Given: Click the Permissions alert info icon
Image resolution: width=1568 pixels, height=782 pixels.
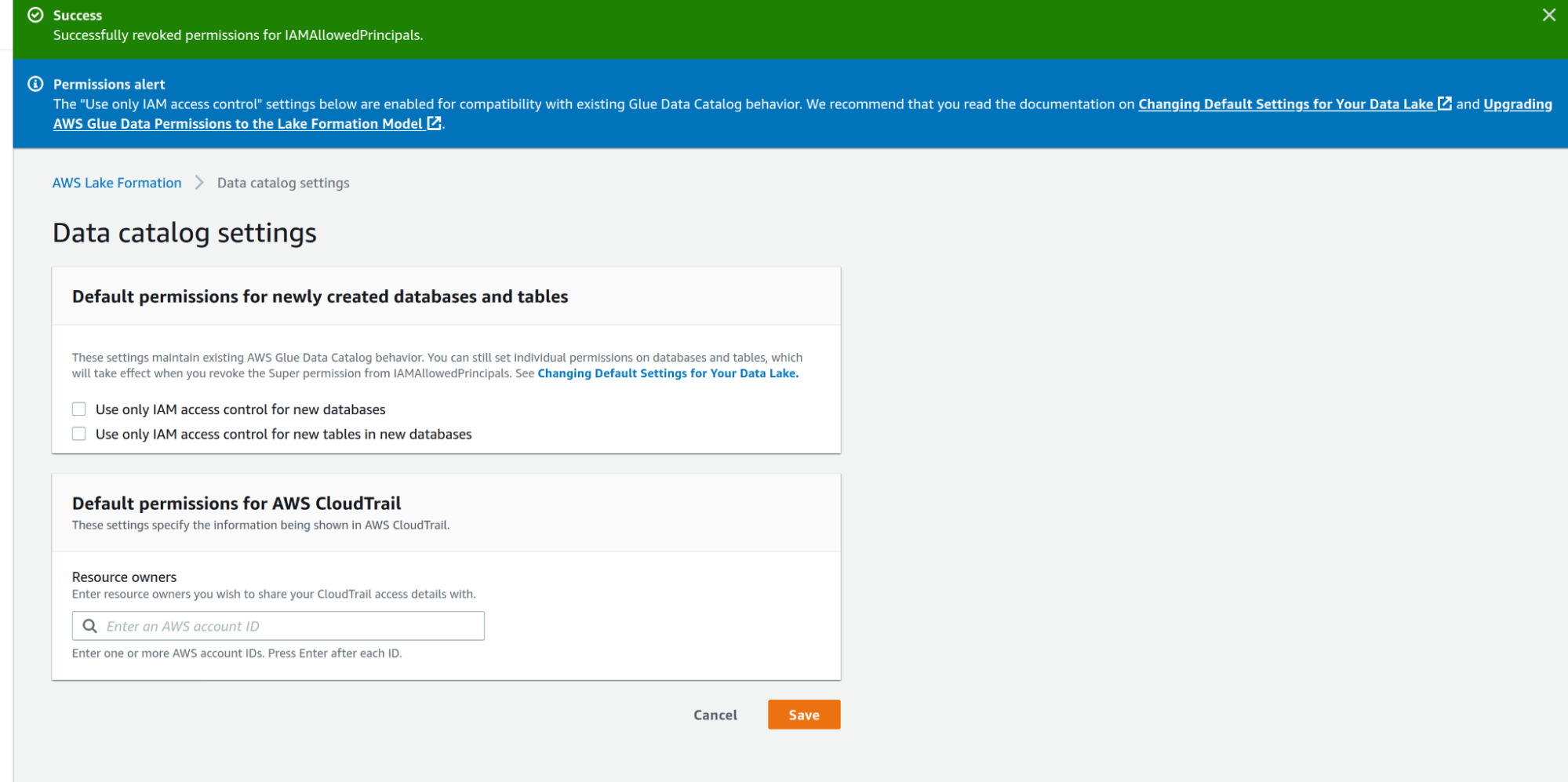Looking at the screenshot, I should (35, 84).
